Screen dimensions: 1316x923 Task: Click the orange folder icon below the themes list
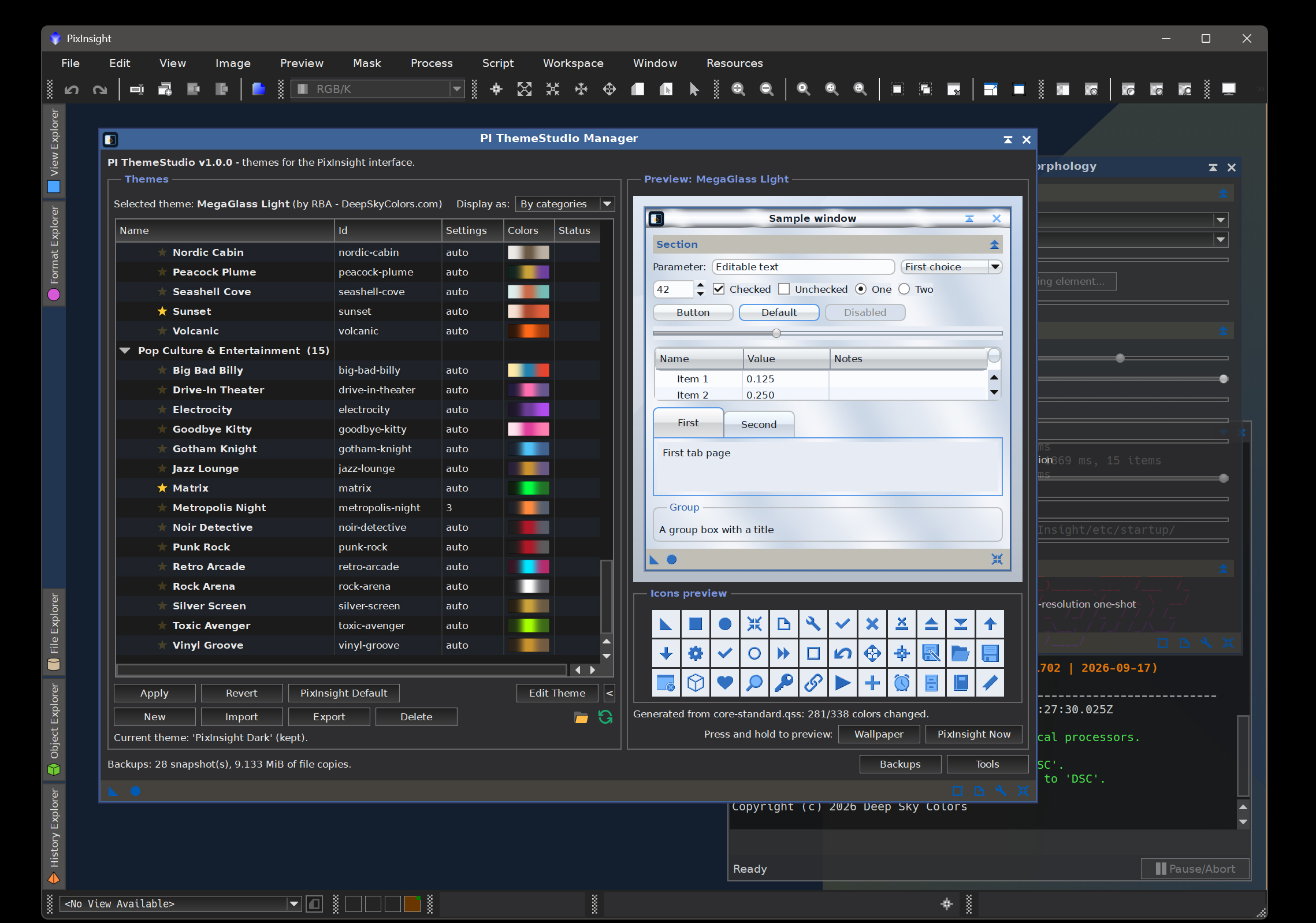(581, 718)
